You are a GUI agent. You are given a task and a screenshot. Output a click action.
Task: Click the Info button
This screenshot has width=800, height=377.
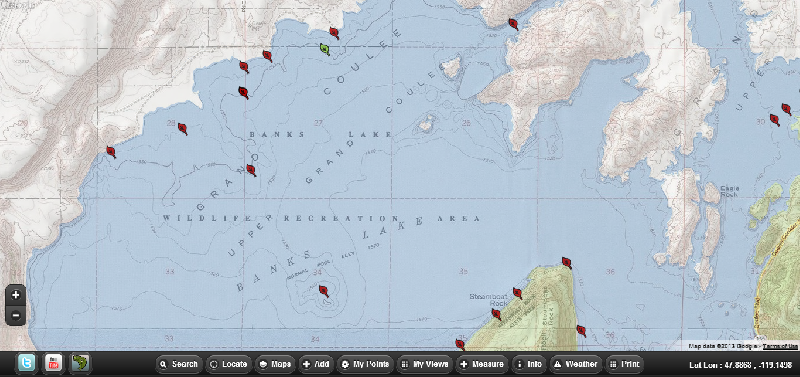[529, 364]
